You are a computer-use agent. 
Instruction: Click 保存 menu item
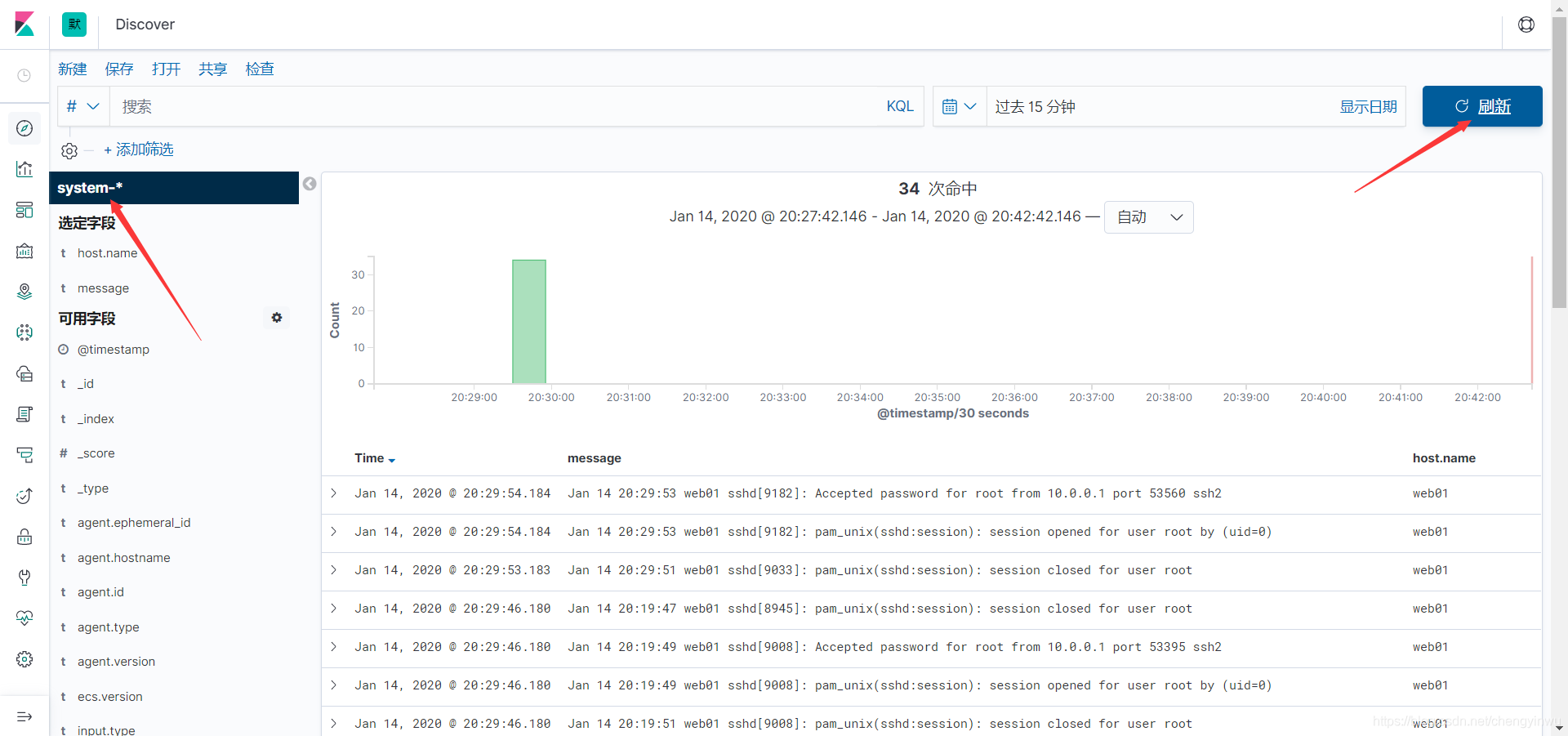[x=119, y=69]
